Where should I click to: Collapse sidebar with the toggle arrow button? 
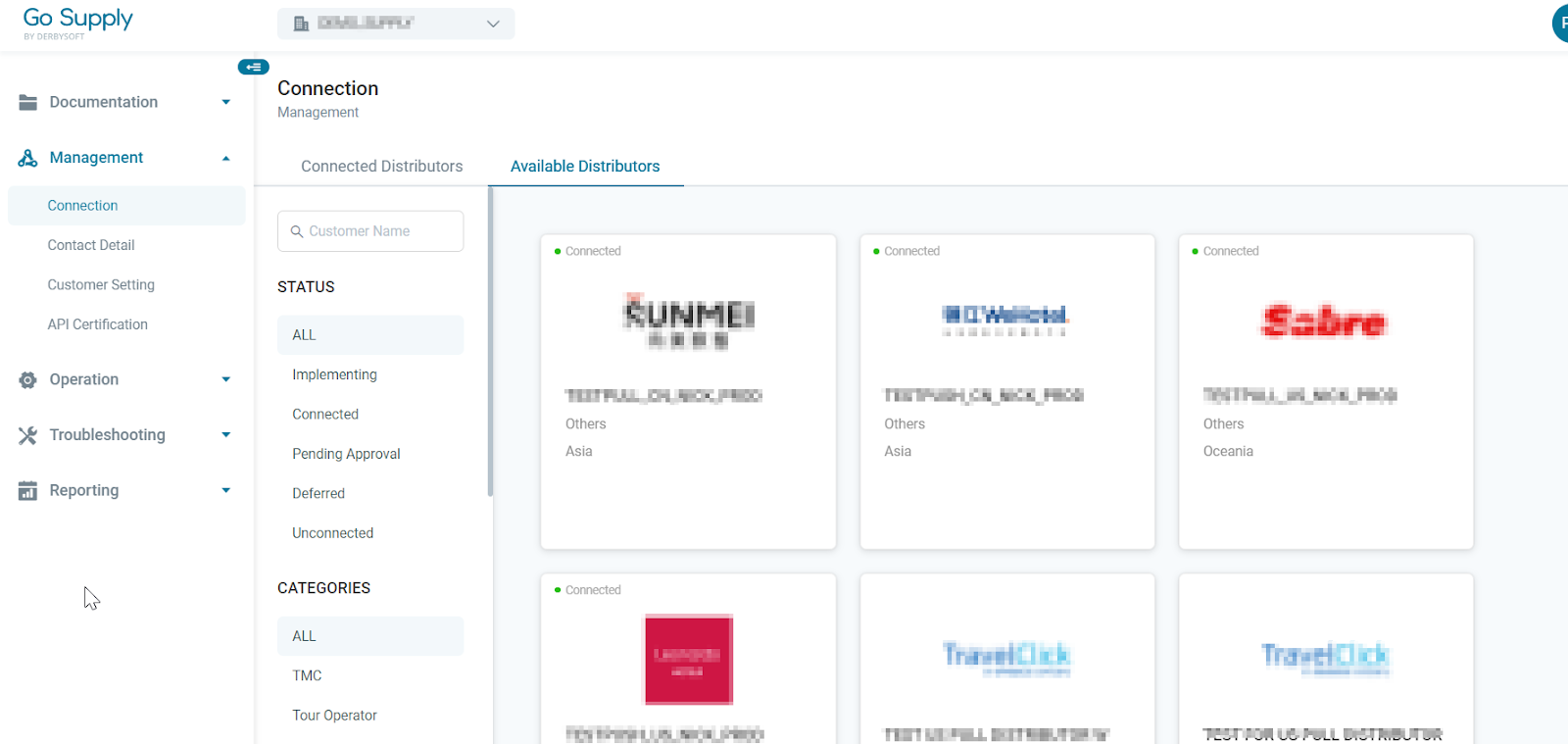point(254,67)
